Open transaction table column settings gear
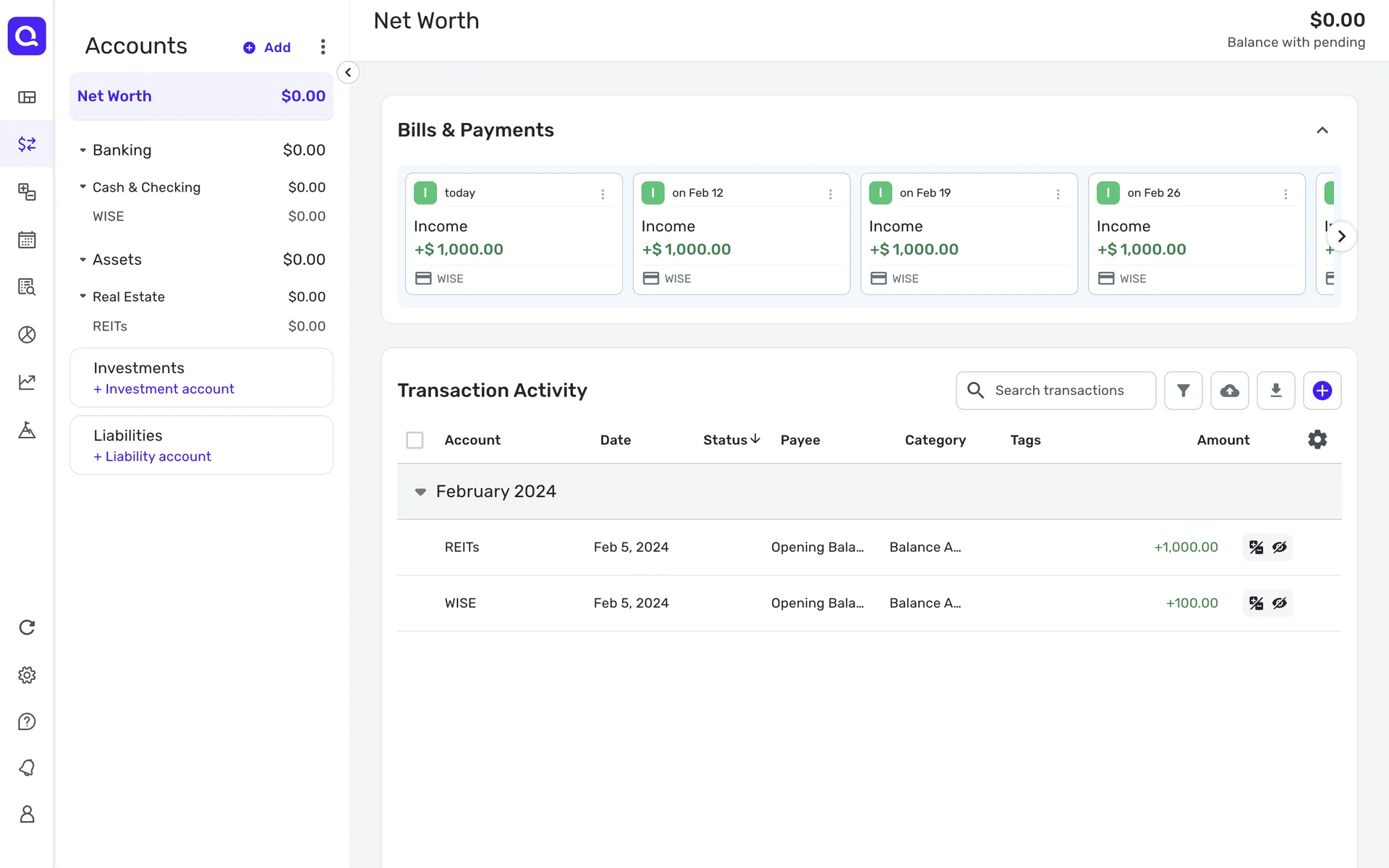The width and height of the screenshot is (1389, 868). [1317, 440]
